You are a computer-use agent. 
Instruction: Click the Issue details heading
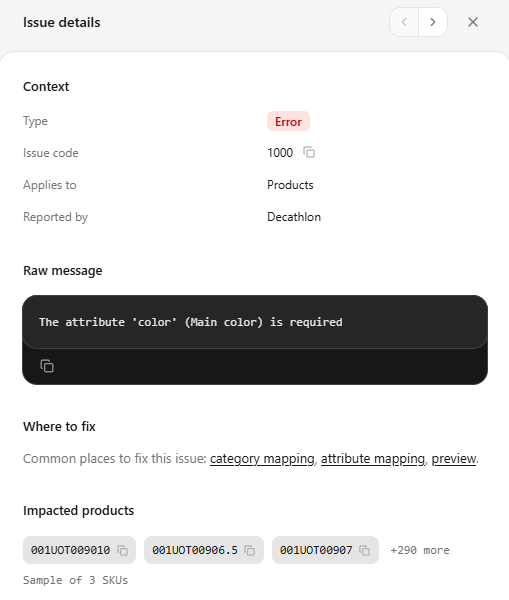[62, 22]
